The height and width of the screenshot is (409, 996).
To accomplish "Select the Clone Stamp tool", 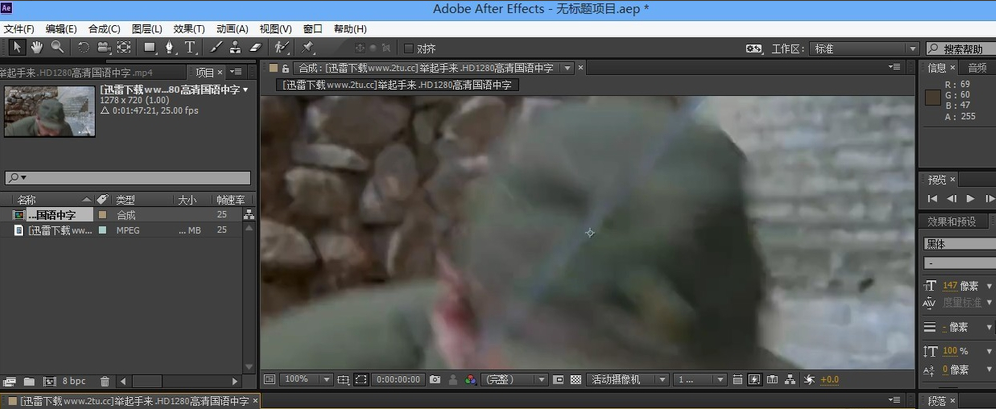I will pos(235,47).
